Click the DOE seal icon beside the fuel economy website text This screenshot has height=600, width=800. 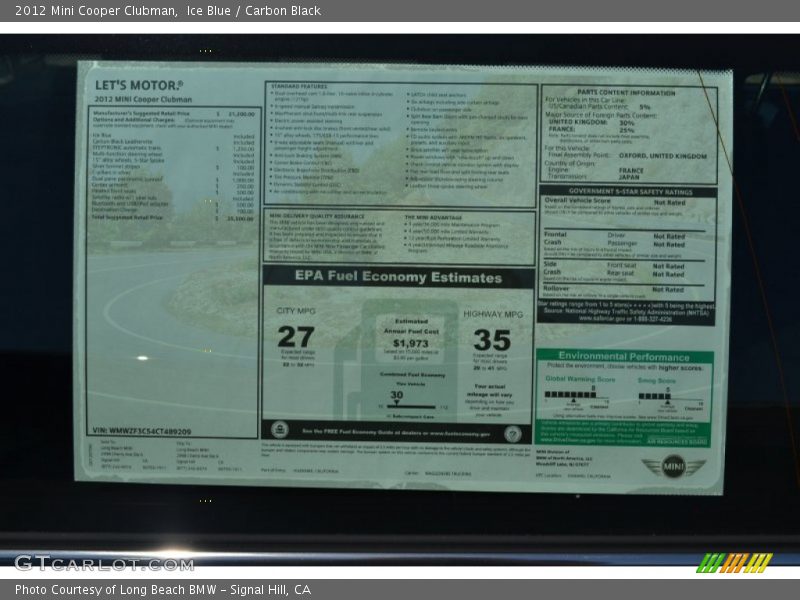coord(513,434)
